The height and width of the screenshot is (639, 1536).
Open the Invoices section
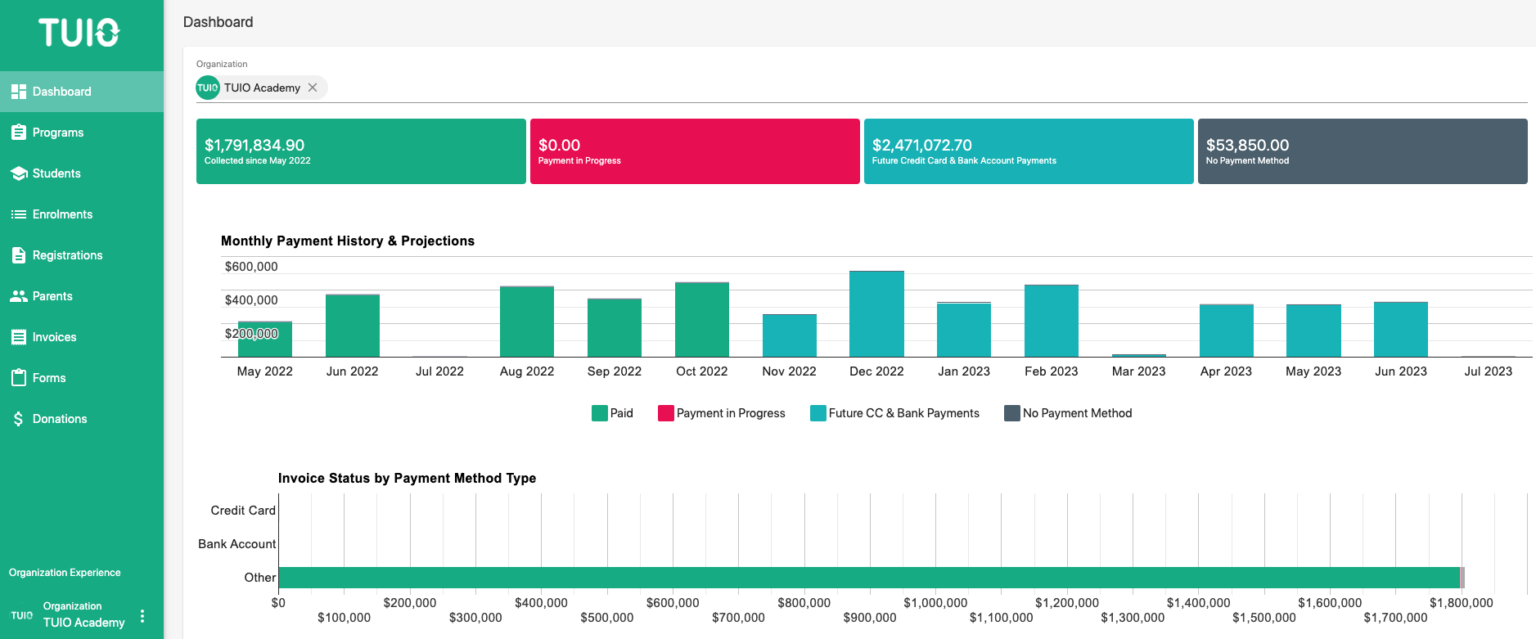57,336
